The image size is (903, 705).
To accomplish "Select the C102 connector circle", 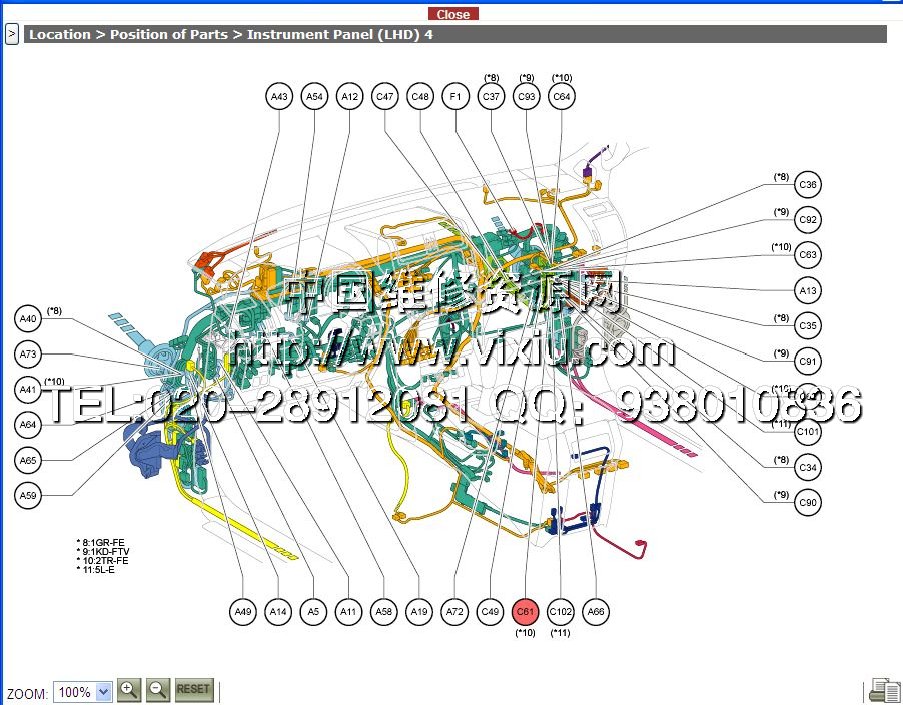I will coord(561,612).
